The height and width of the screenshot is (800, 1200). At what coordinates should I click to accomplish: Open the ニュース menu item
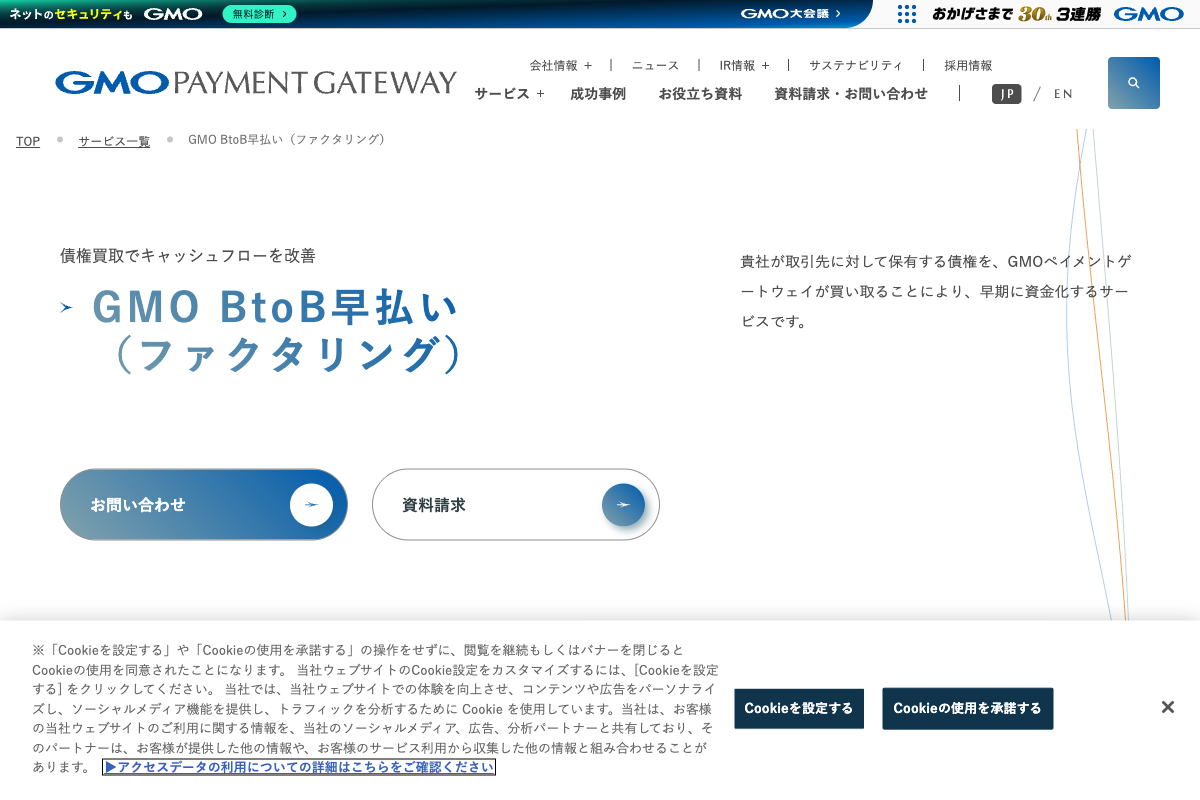655,65
